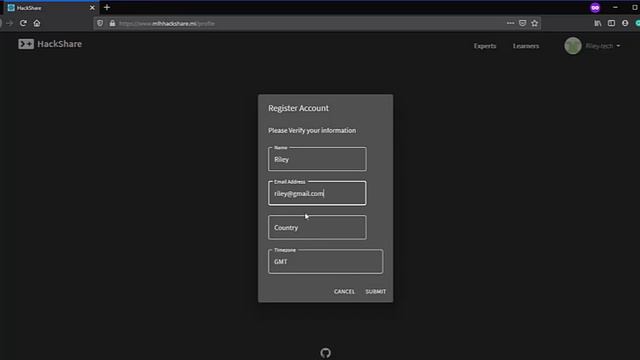Open the Experts page

485,46
